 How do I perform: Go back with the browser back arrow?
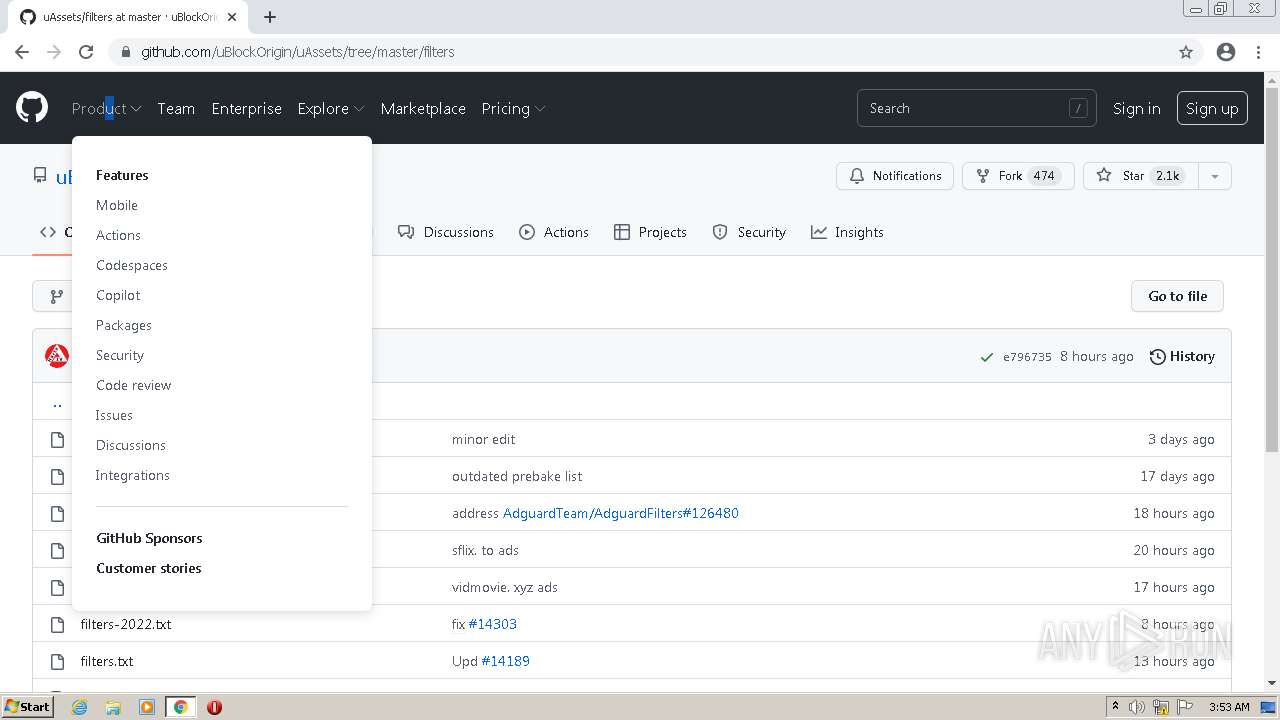click(x=22, y=52)
